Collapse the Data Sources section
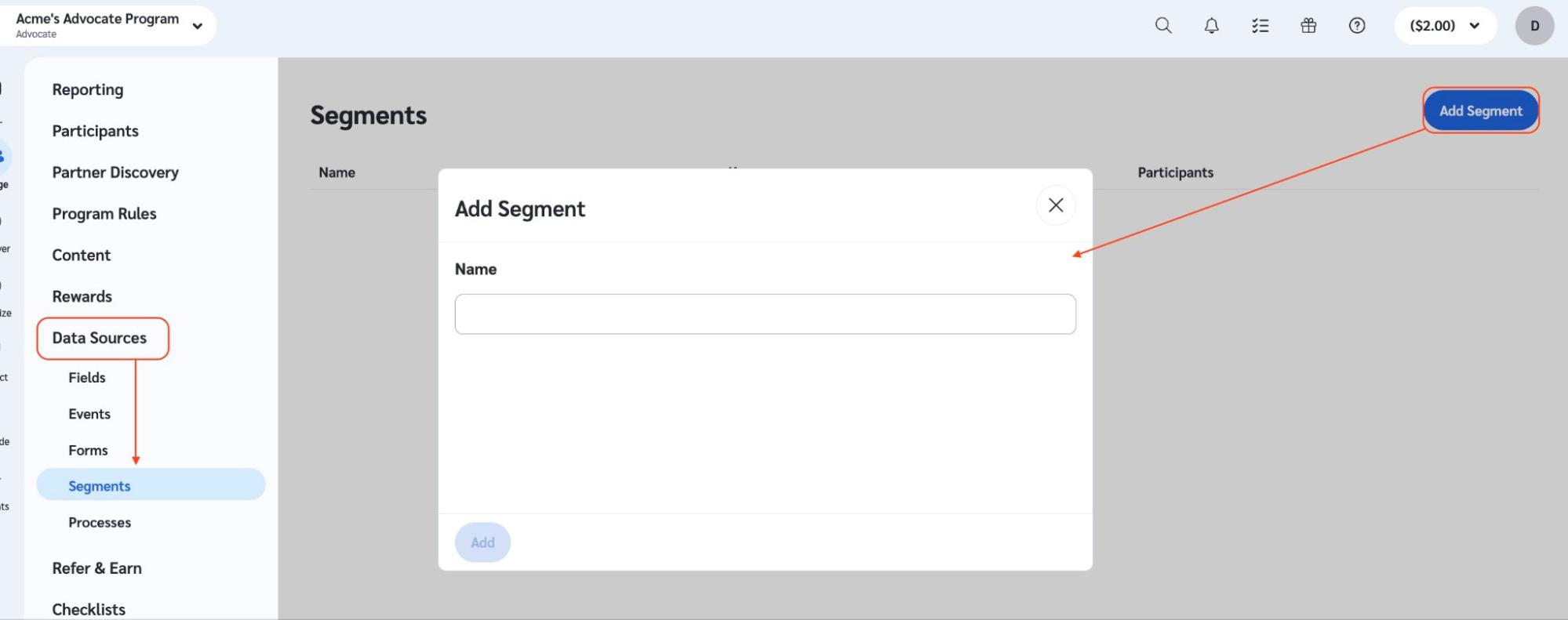1568x620 pixels. [x=100, y=338]
